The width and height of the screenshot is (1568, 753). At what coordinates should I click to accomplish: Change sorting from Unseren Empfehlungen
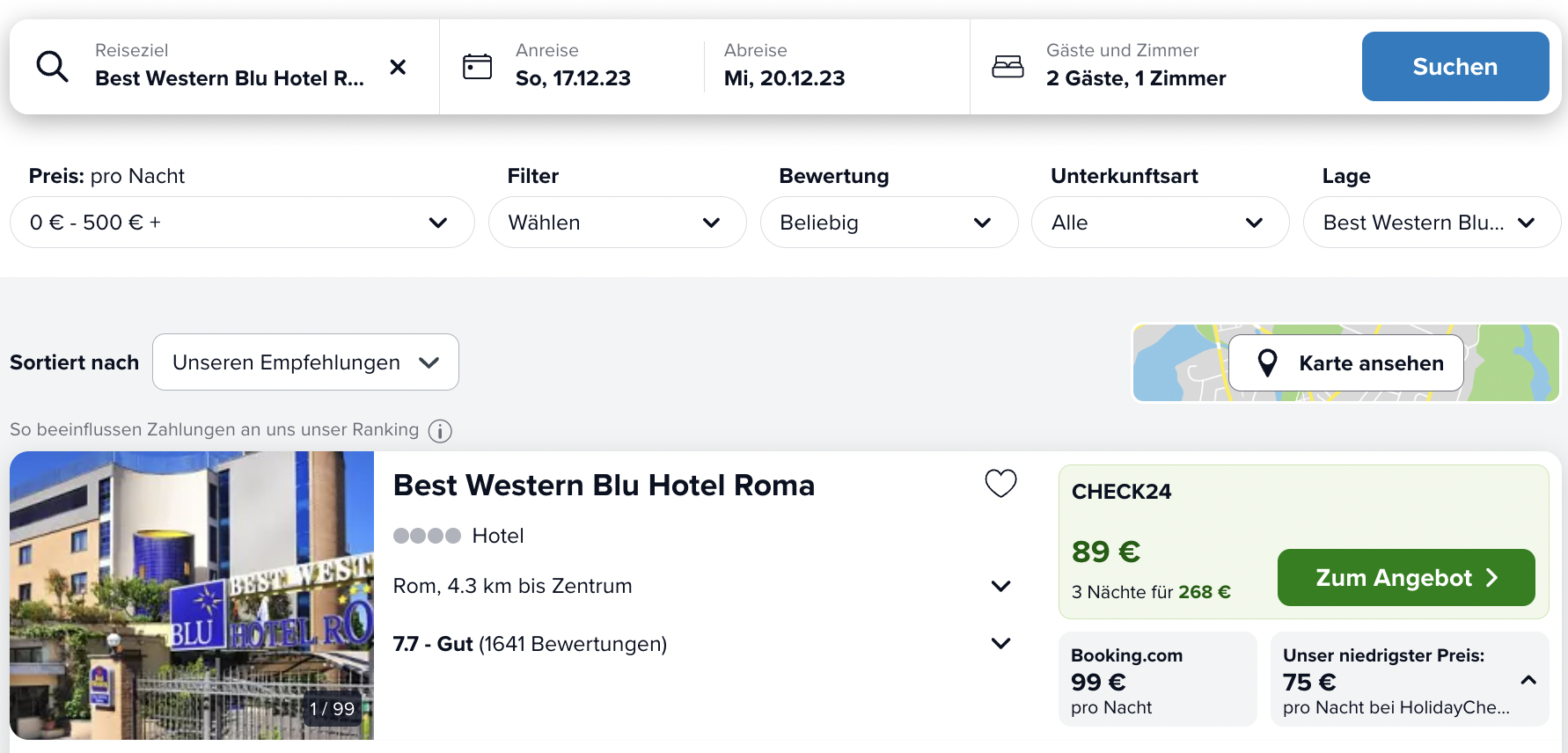tap(305, 362)
